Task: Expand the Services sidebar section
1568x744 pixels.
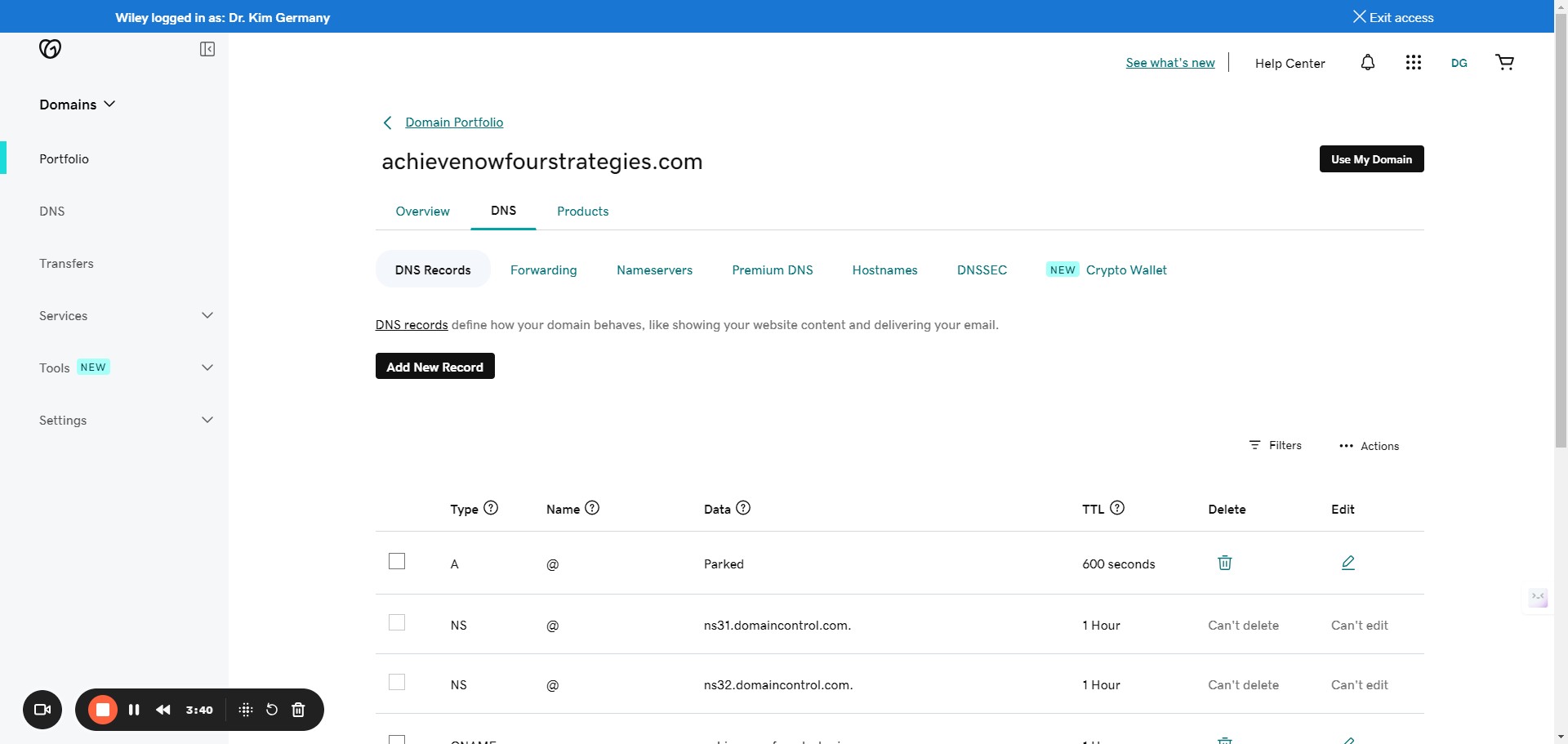Action: 207,316
